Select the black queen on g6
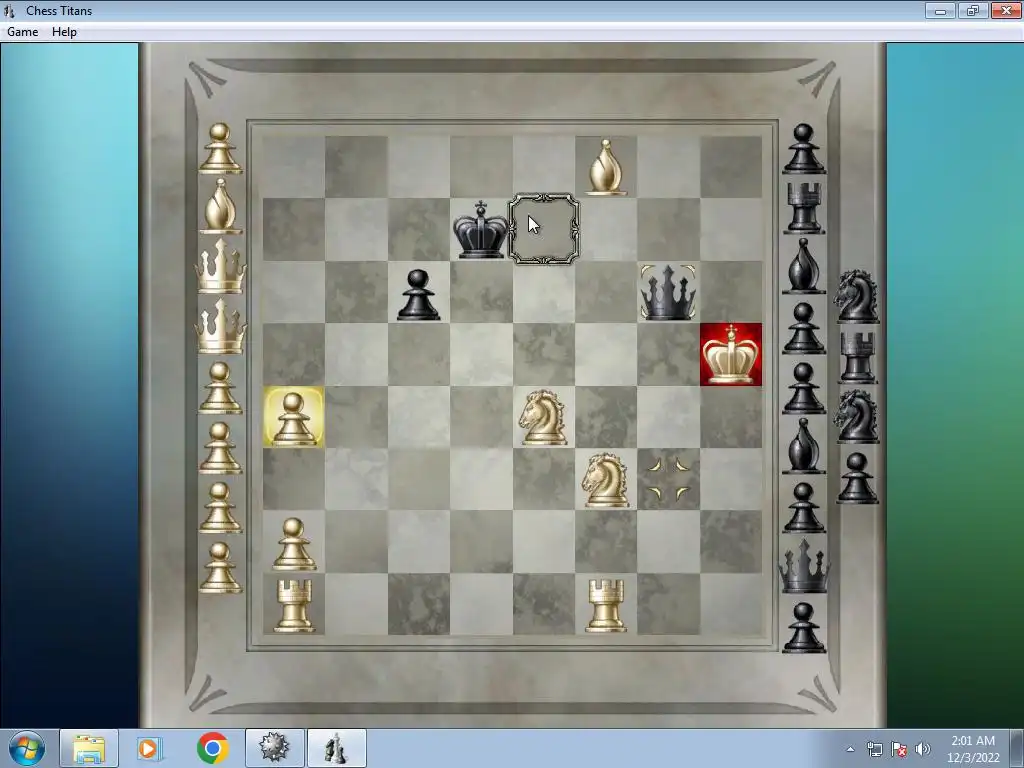1024x768 pixels. 668,292
